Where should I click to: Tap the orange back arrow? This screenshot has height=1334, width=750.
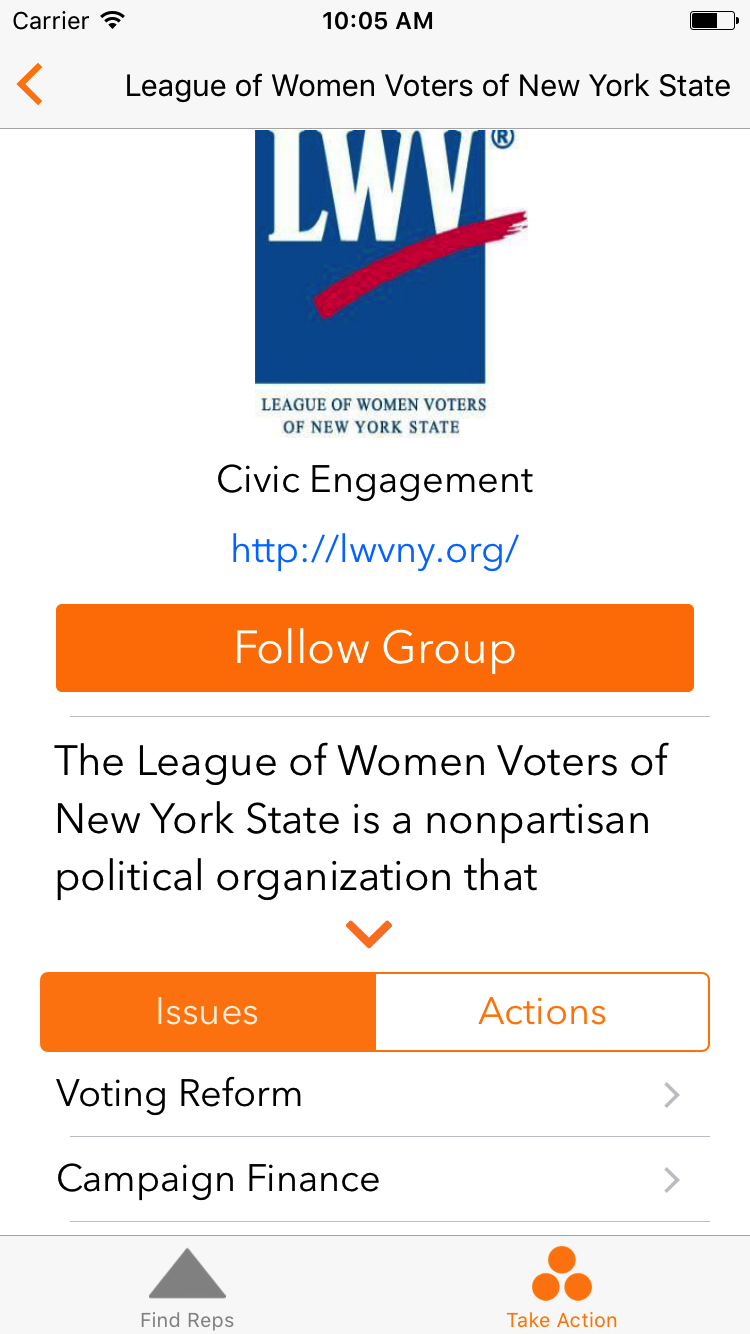[x=30, y=85]
